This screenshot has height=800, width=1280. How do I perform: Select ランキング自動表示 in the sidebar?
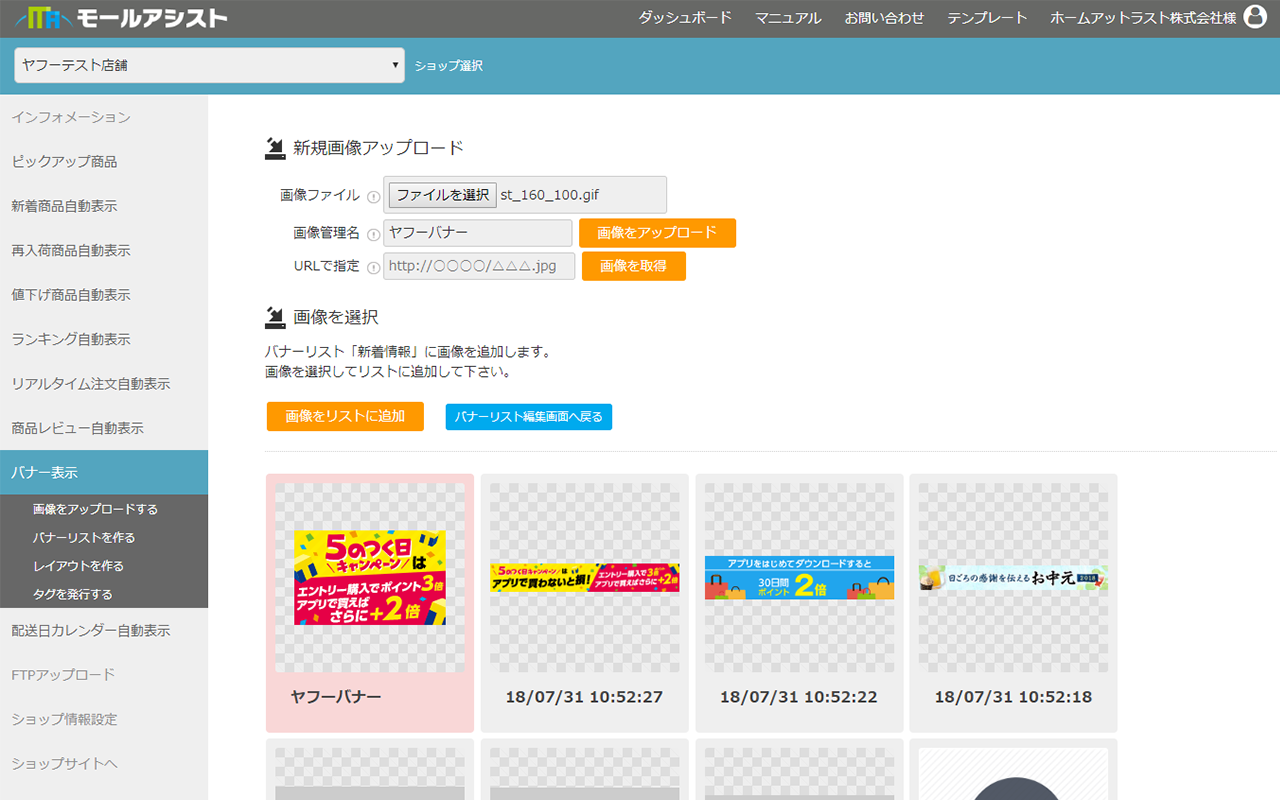coord(104,340)
